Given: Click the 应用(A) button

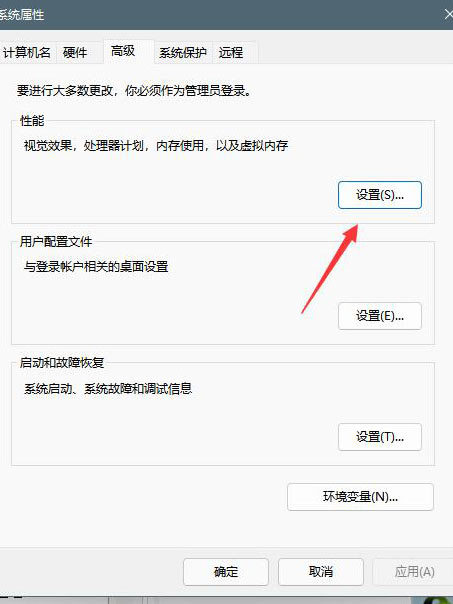Looking at the screenshot, I should point(414,572).
